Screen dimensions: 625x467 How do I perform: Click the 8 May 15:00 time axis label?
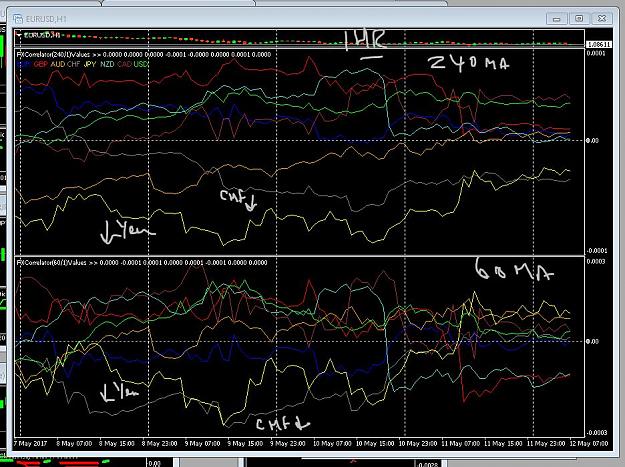click(116, 443)
